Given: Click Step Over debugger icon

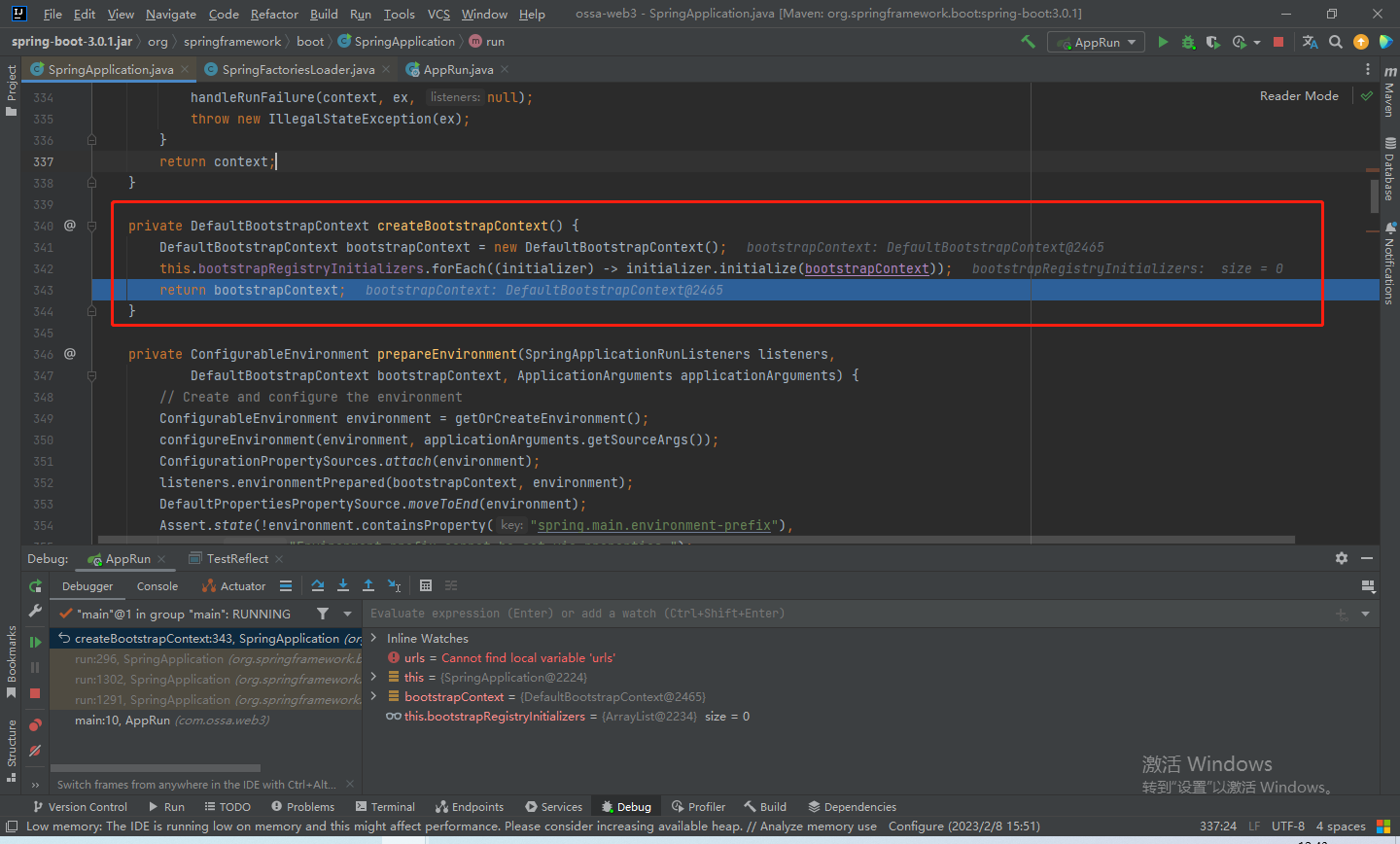Looking at the screenshot, I should pyautogui.click(x=318, y=585).
